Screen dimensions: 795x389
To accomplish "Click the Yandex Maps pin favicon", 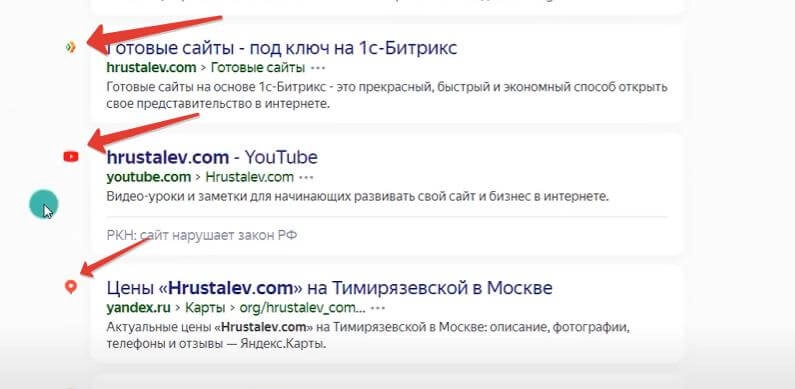I will (71, 288).
